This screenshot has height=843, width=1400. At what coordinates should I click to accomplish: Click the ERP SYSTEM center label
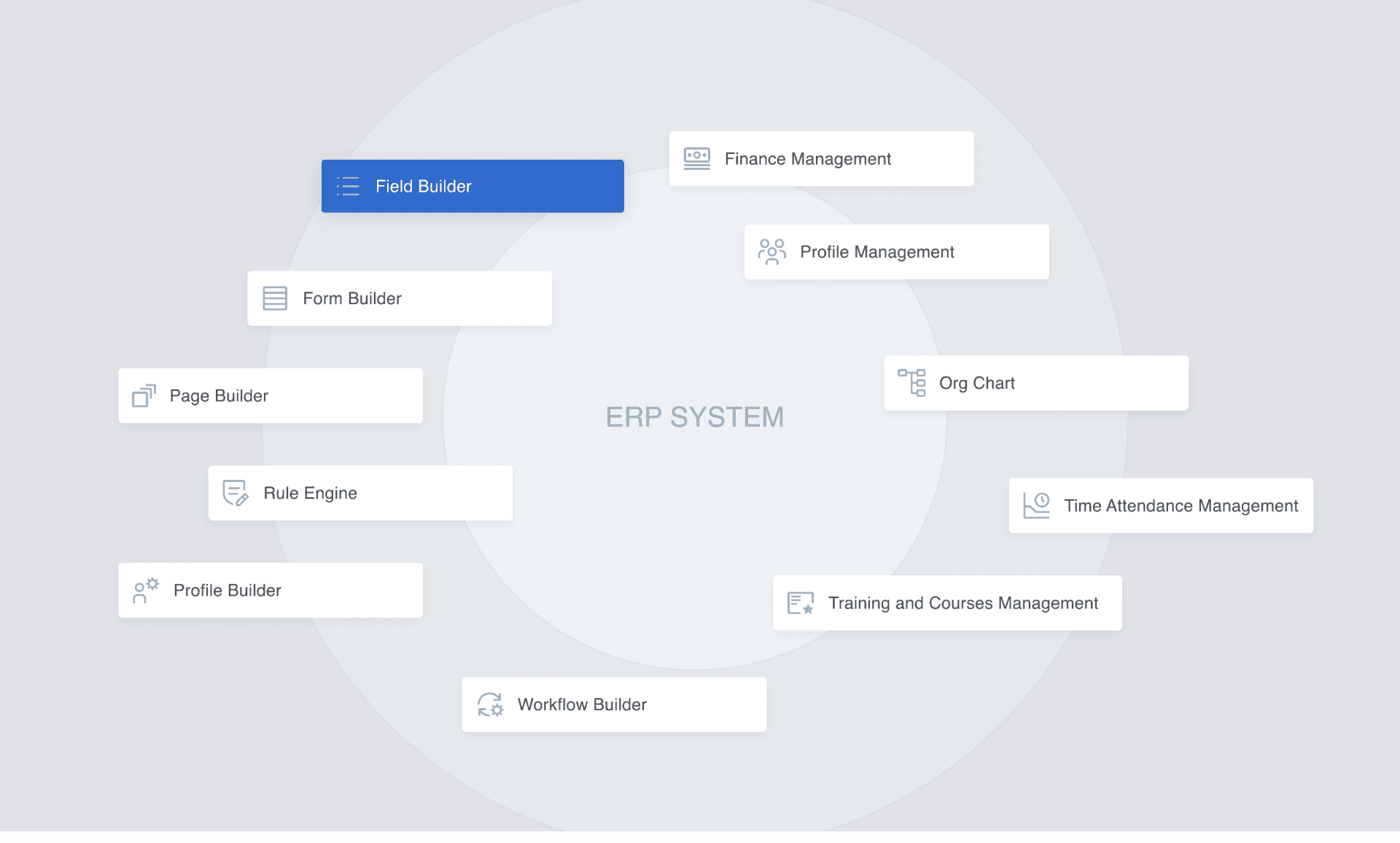[695, 417]
